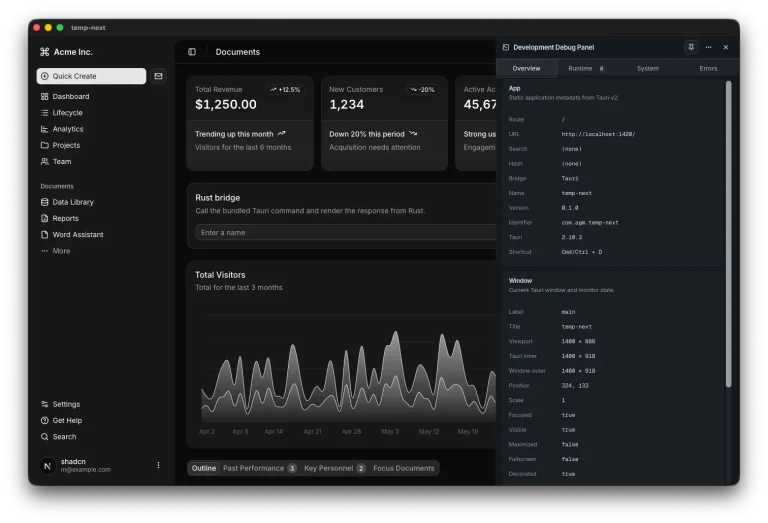Click the $1,250.00 revenue value
This screenshot has width=768, height=523.
click(226, 104)
